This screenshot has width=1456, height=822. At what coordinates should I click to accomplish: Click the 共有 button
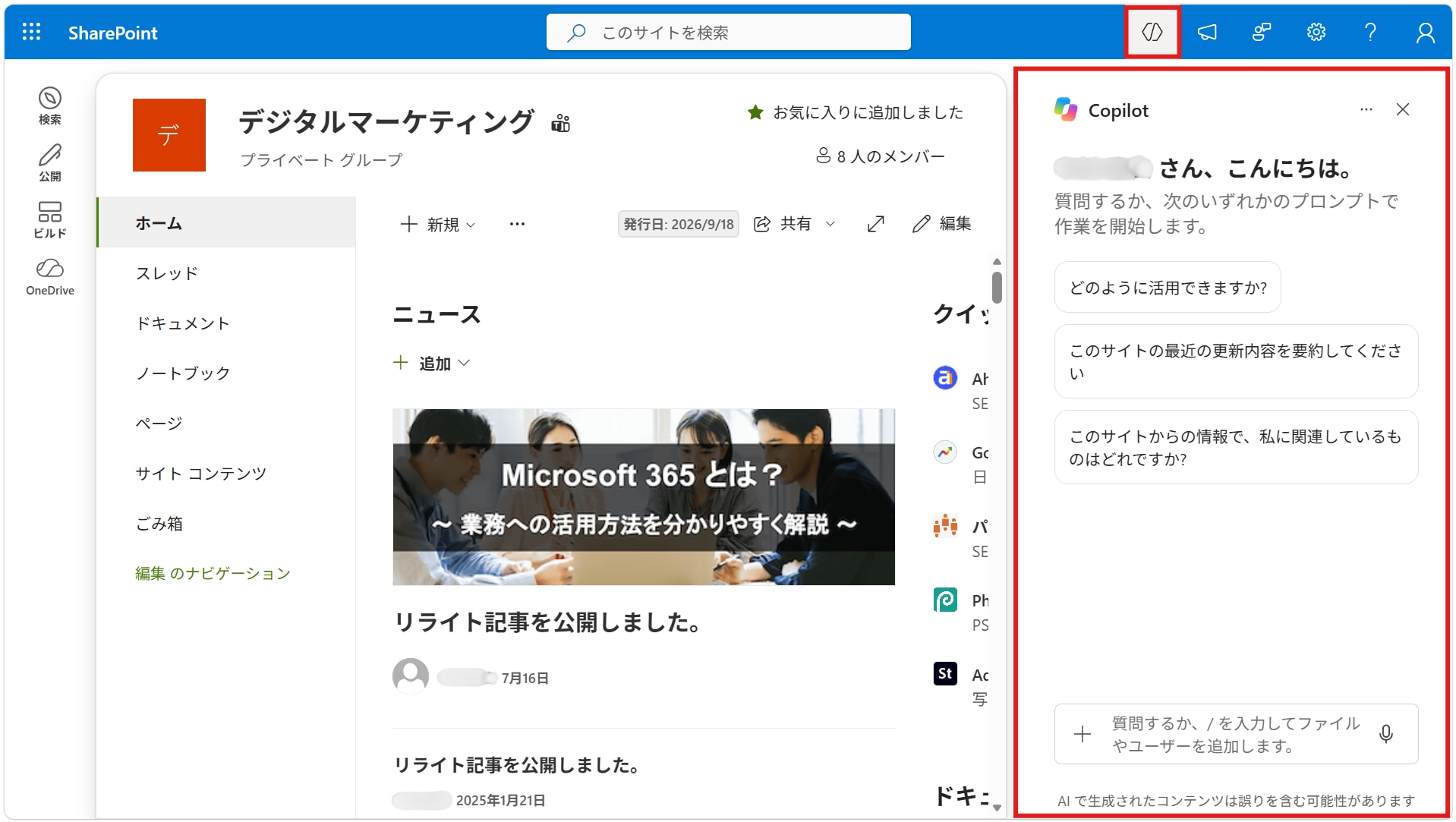coord(783,224)
